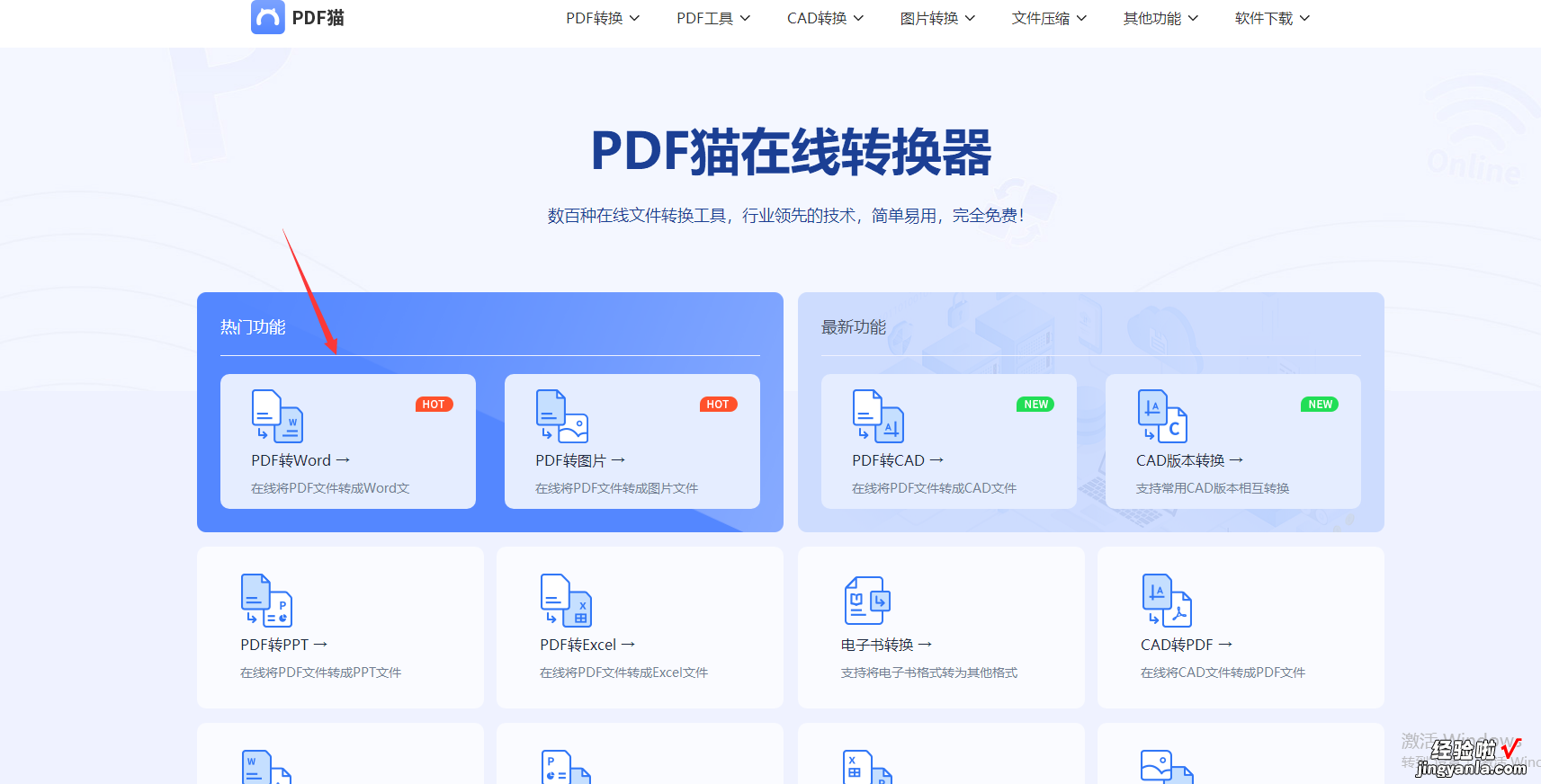Click description 在线将PDF文件转成图片文件

[x=616, y=488]
